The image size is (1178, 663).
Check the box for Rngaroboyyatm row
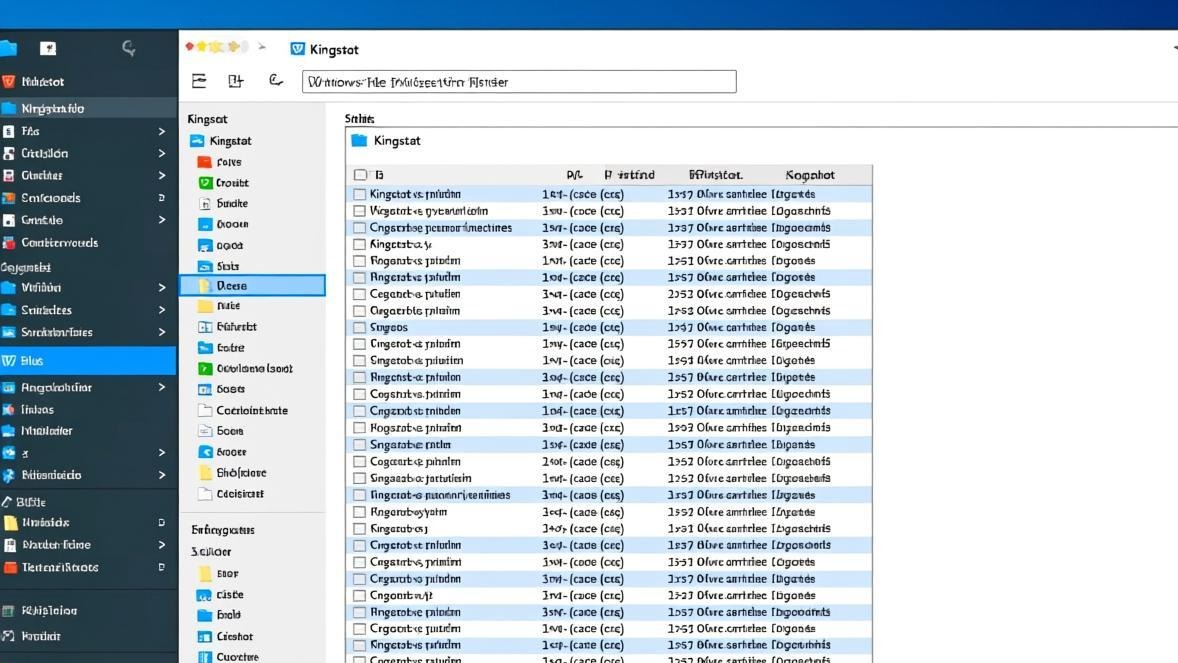pos(359,512)
